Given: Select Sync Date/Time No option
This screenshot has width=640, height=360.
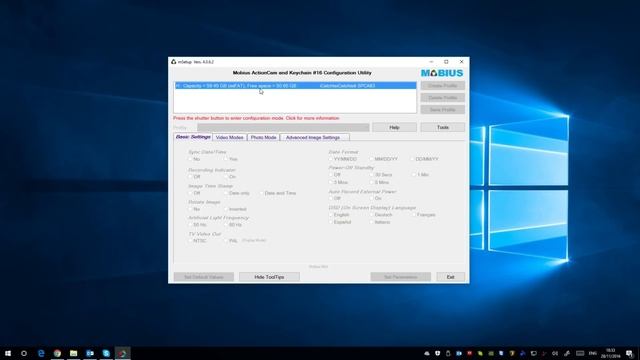Looking at the screenshot, I should [194, 159].
